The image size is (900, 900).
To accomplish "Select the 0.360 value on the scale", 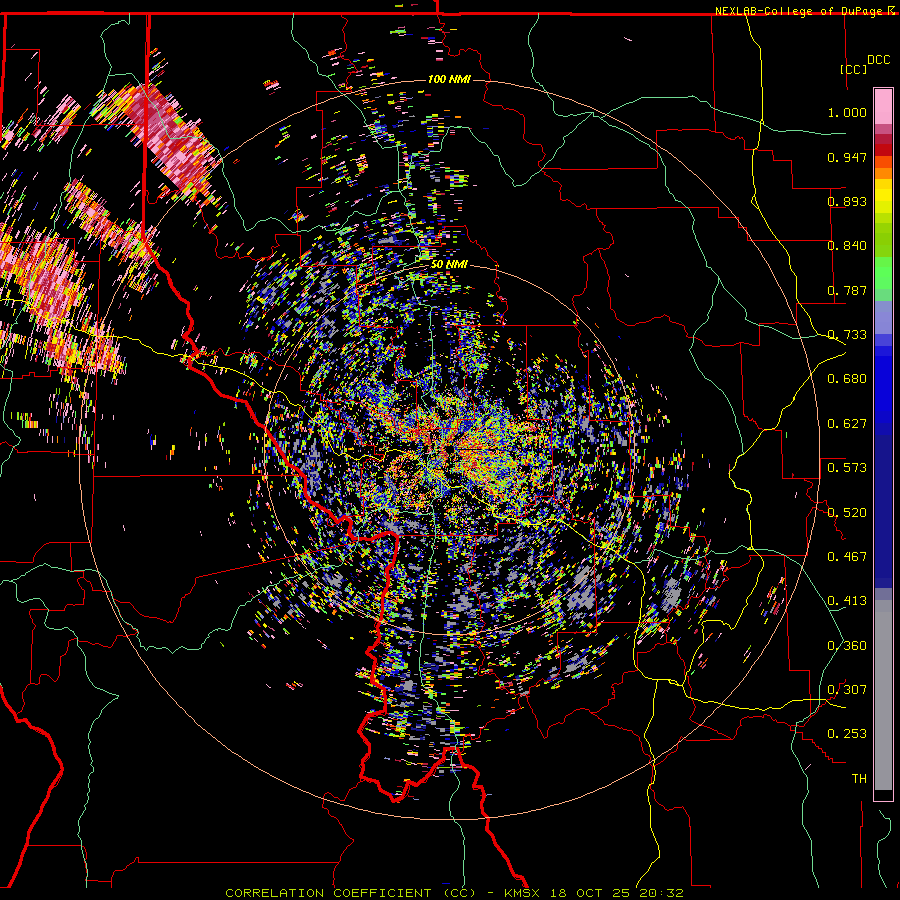I will 847,646.
